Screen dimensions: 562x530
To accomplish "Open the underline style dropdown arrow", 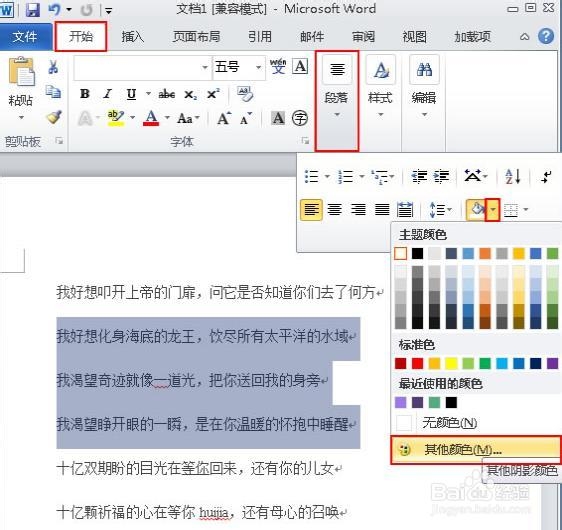I will pos(148,94).
